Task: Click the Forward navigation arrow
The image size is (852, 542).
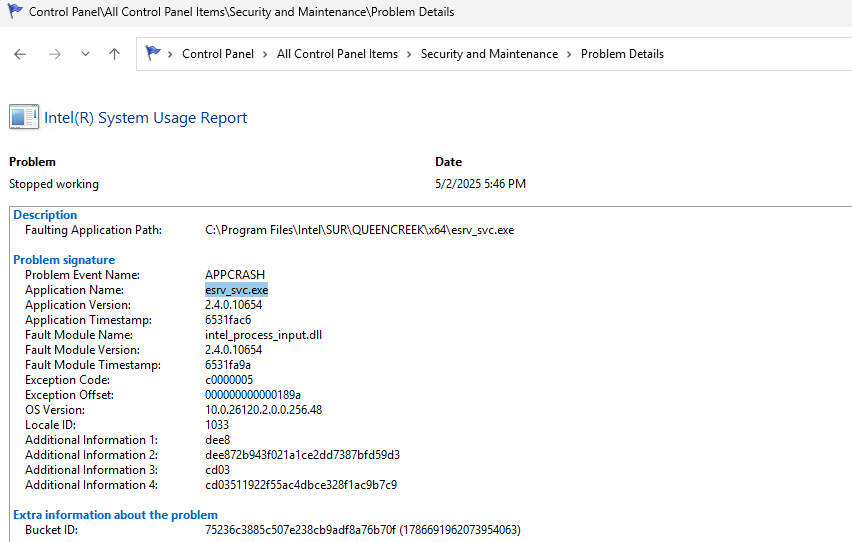Action: tap(55, 54)
